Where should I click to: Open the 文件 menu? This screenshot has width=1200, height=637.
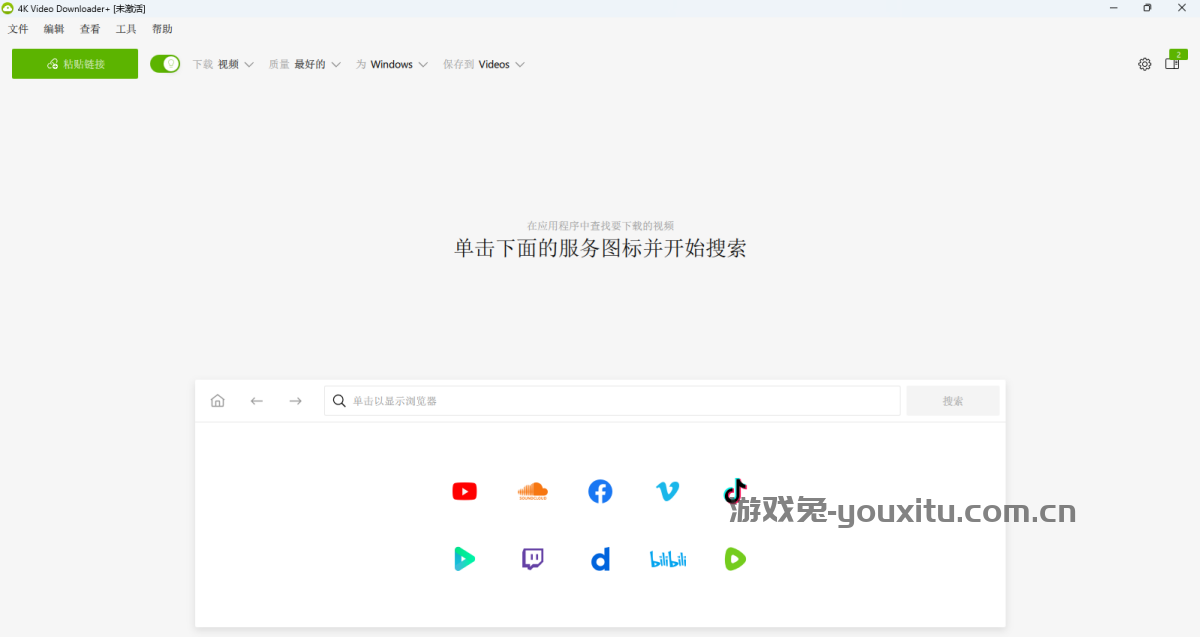(18, 29)
